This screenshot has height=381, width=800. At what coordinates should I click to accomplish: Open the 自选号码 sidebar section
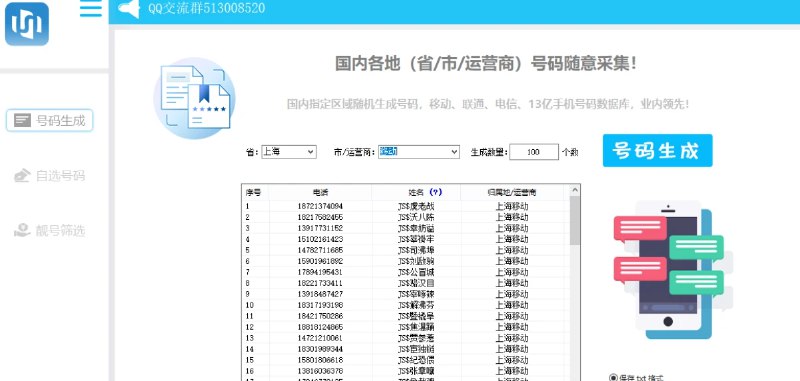[x=49, y=176]
